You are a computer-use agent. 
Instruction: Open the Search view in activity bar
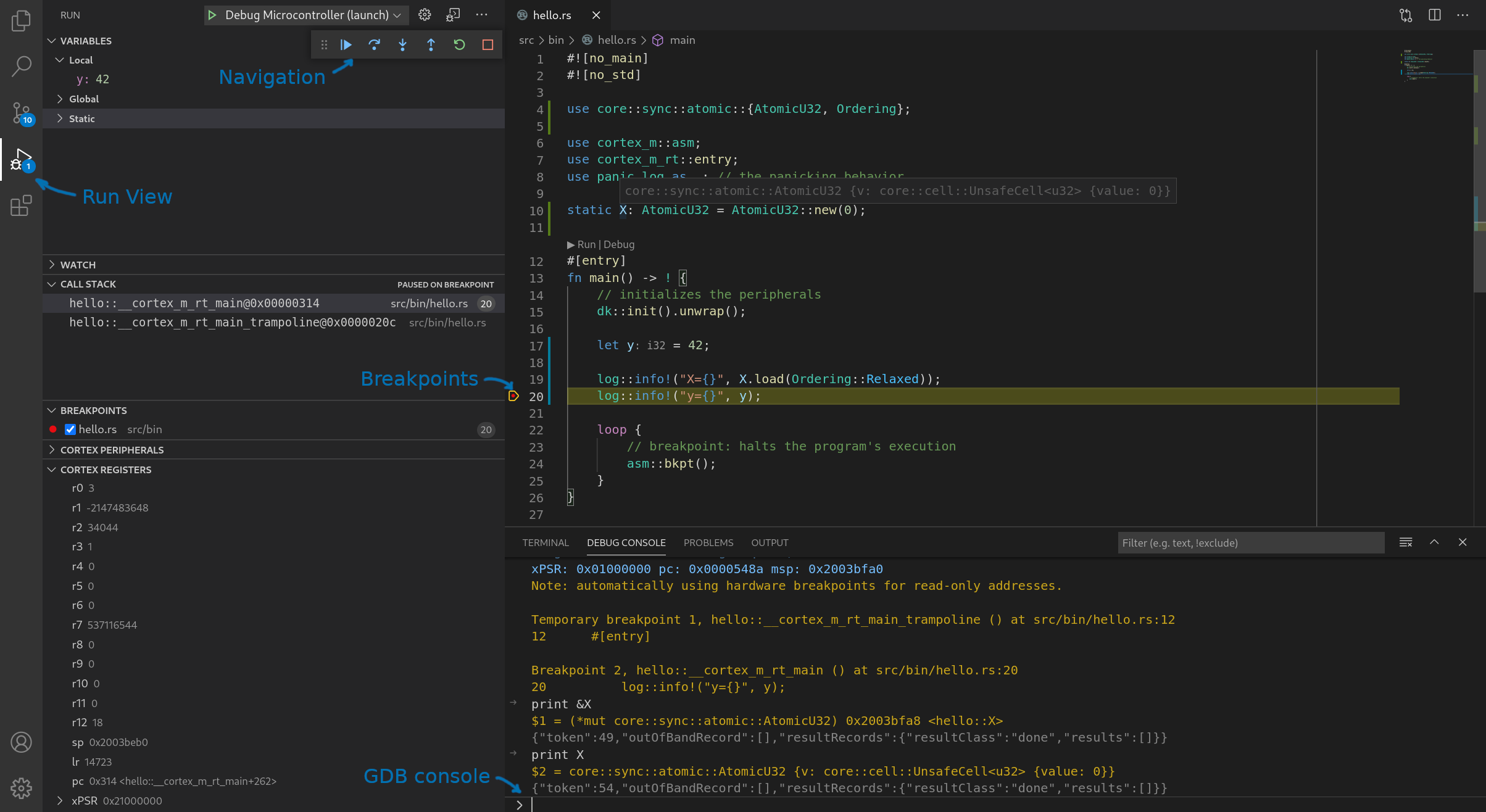(x=21, y=66)
